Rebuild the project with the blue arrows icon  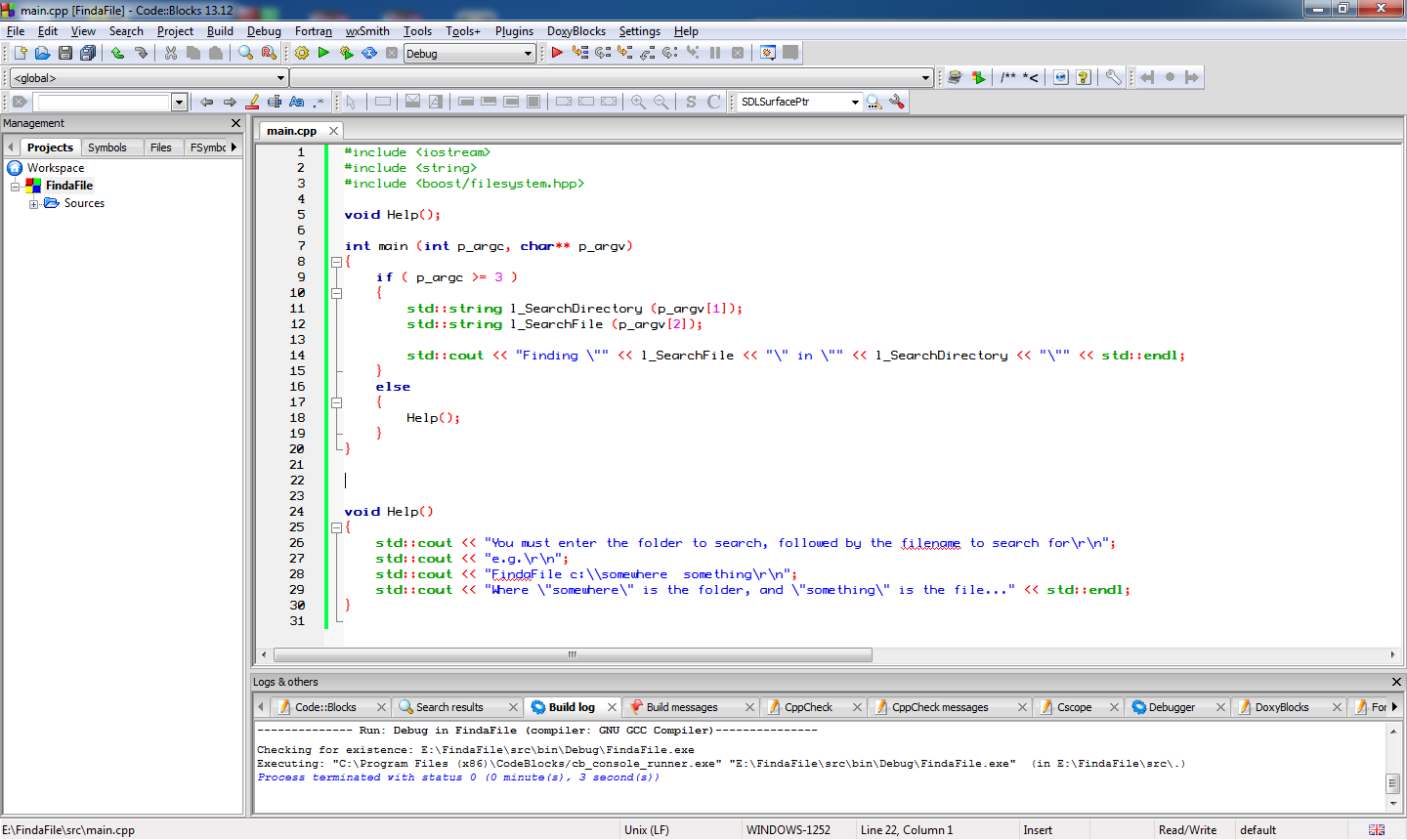pyautogui.click(x=369, y=53)
